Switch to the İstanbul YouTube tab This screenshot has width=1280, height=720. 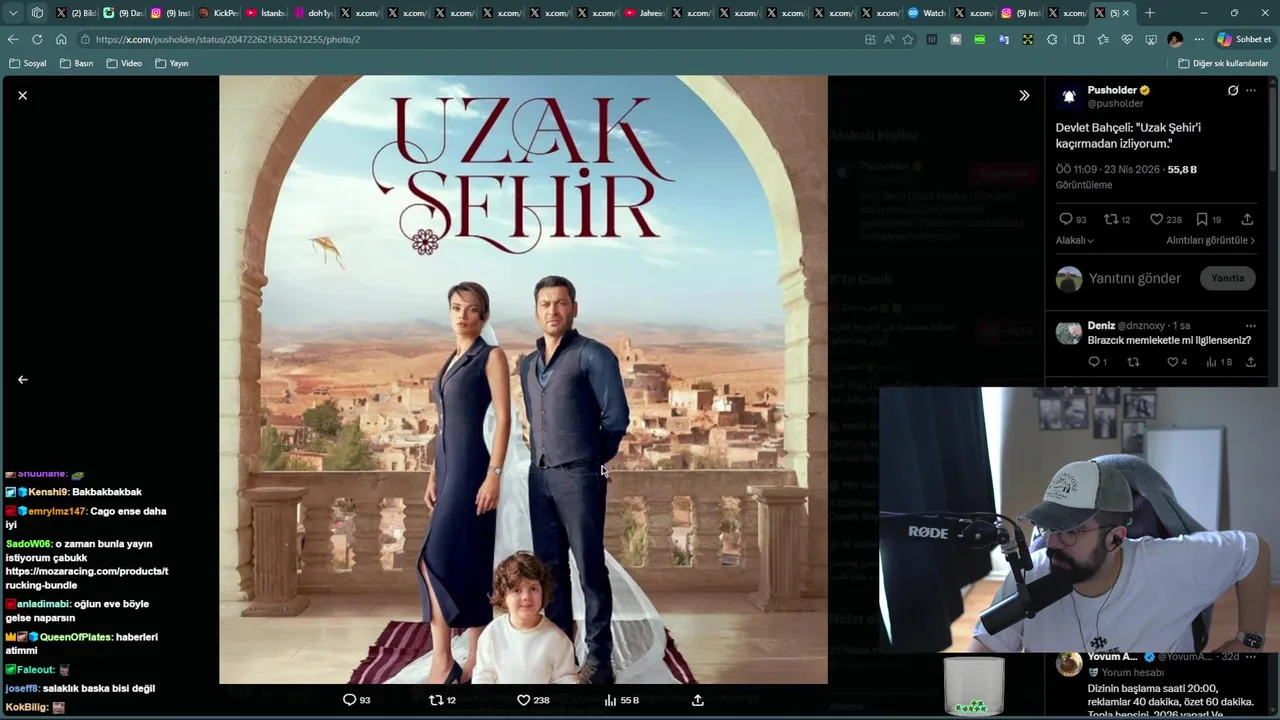[x=266, y=13]
